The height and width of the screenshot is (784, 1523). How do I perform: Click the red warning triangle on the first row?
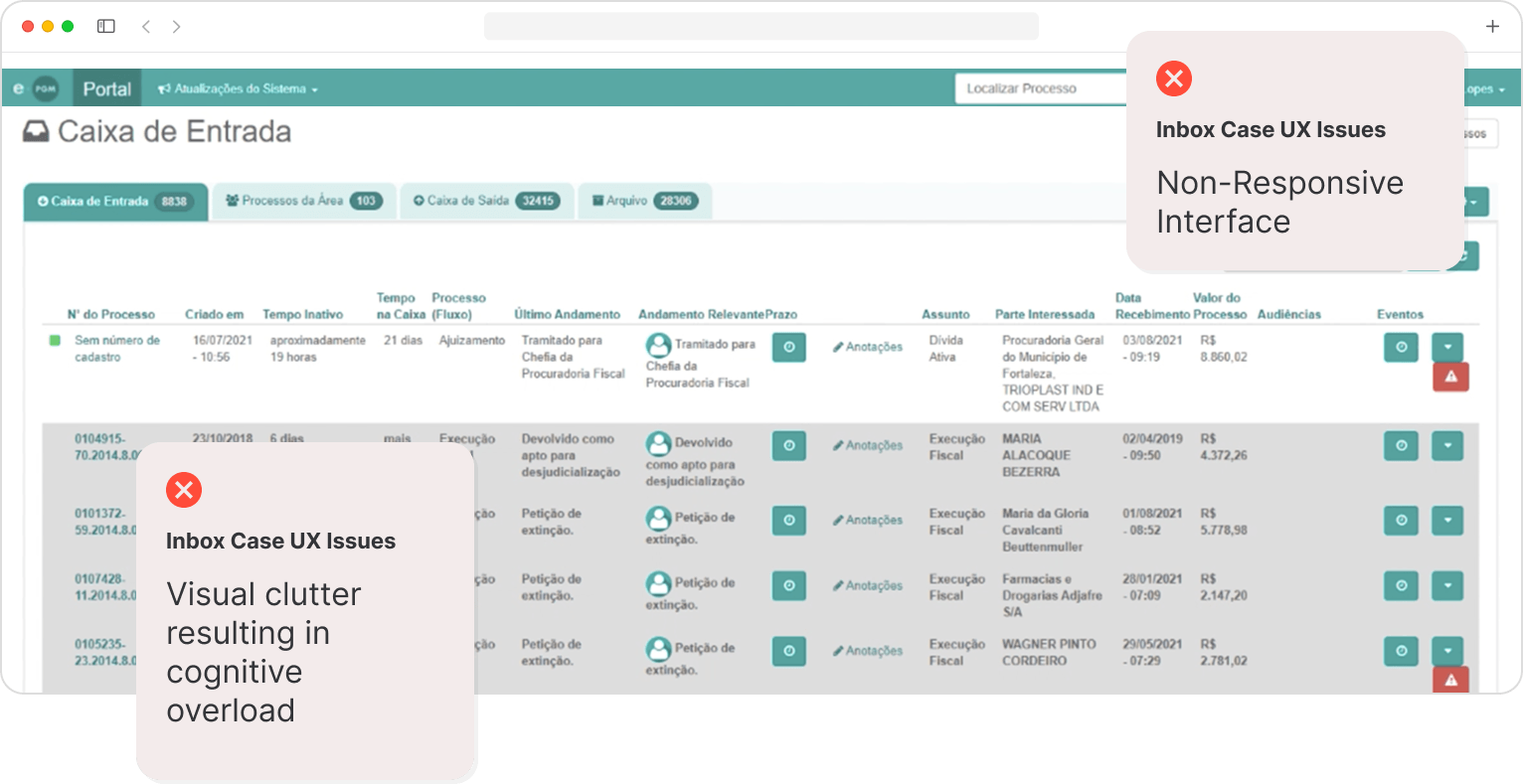pyautogui.click(x=1449, y=377)
